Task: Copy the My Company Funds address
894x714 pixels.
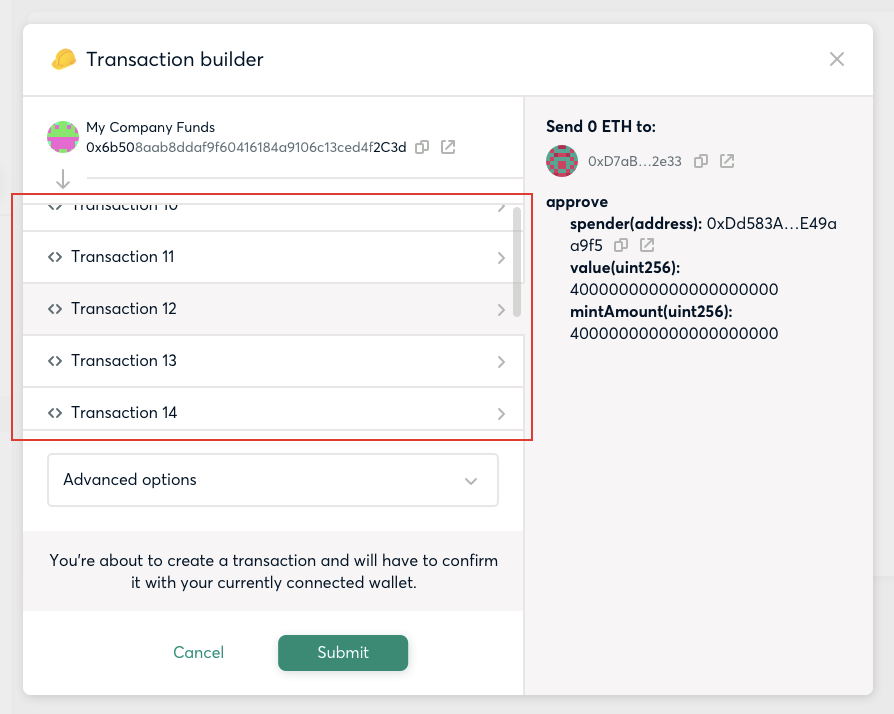Action: click(422, 147)
